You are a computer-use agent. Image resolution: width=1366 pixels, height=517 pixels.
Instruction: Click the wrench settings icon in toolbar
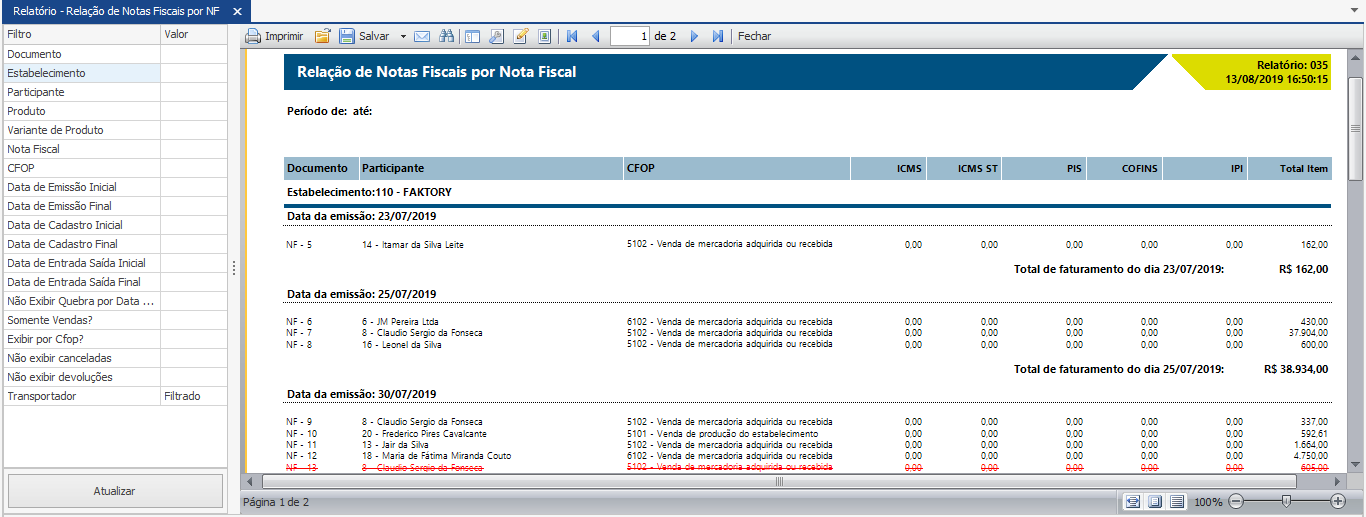point(496,36)
